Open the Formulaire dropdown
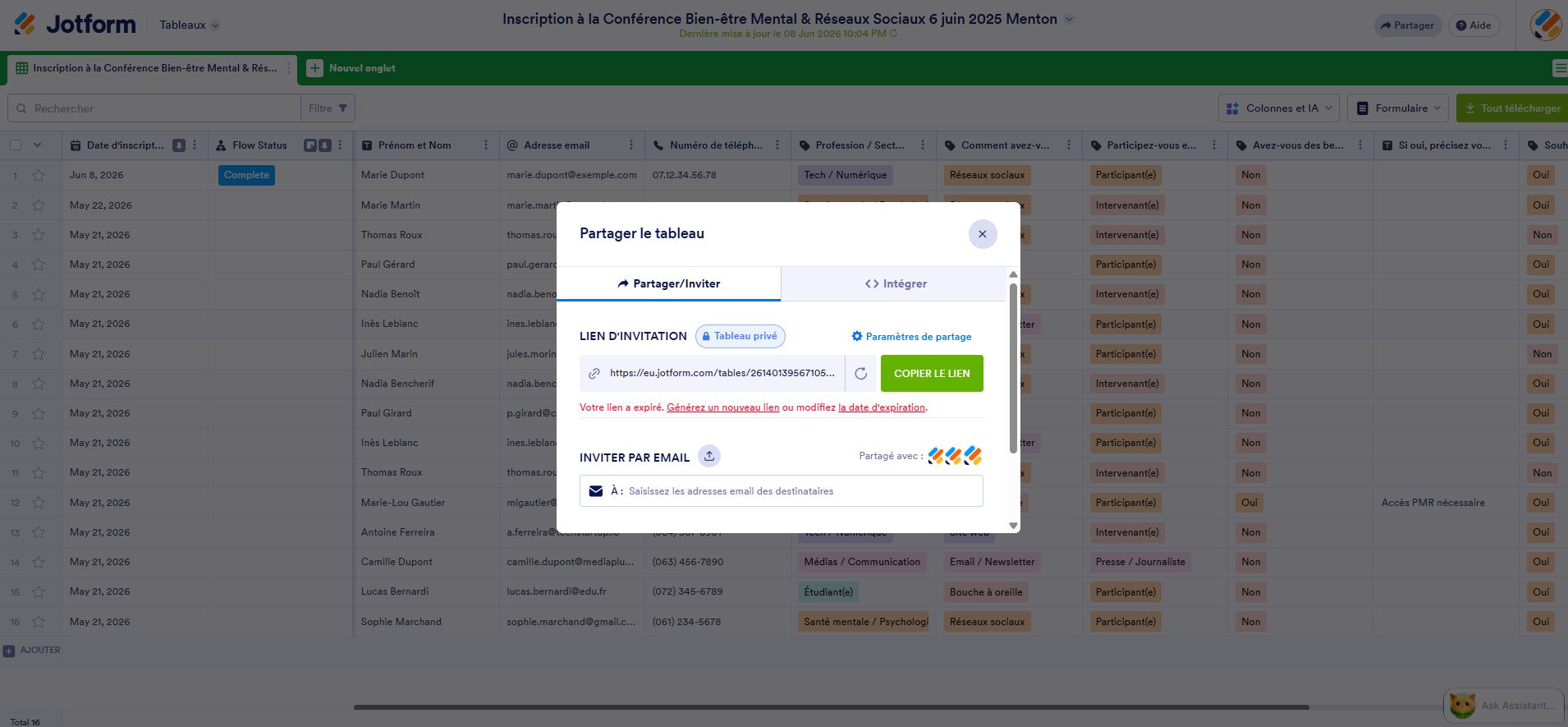The image size is (1568, 727). coord(1398,108)
